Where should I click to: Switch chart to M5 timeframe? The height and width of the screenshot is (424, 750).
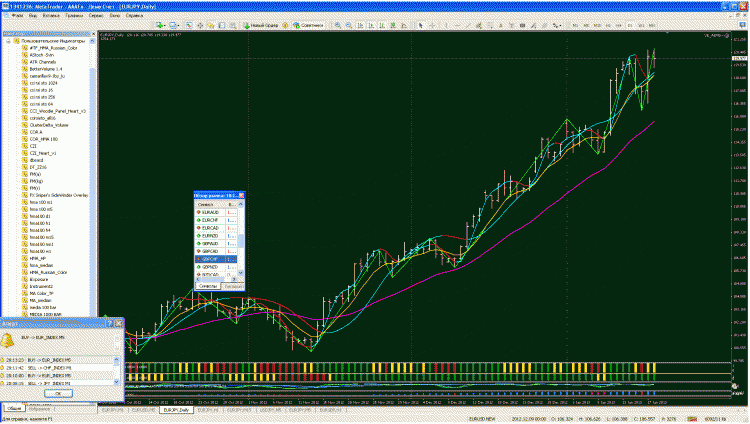tap(586, 25)
